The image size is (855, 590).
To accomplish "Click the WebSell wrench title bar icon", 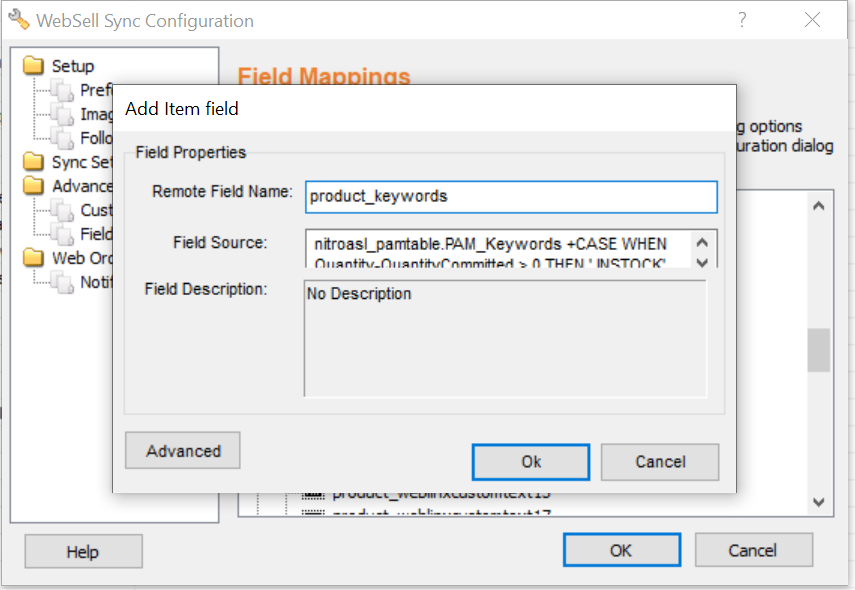I will (18, 20).
